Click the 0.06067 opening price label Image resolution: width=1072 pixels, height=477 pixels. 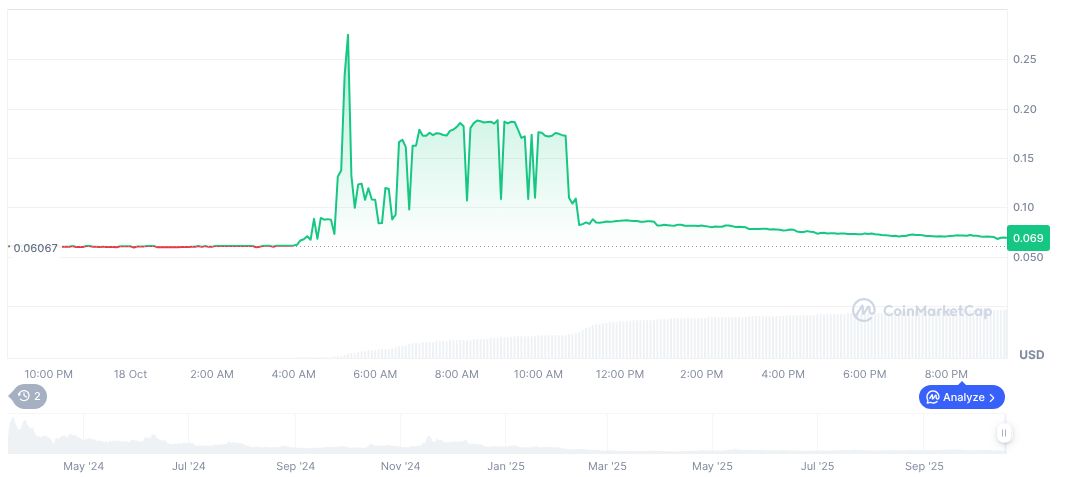coord(35,247)
